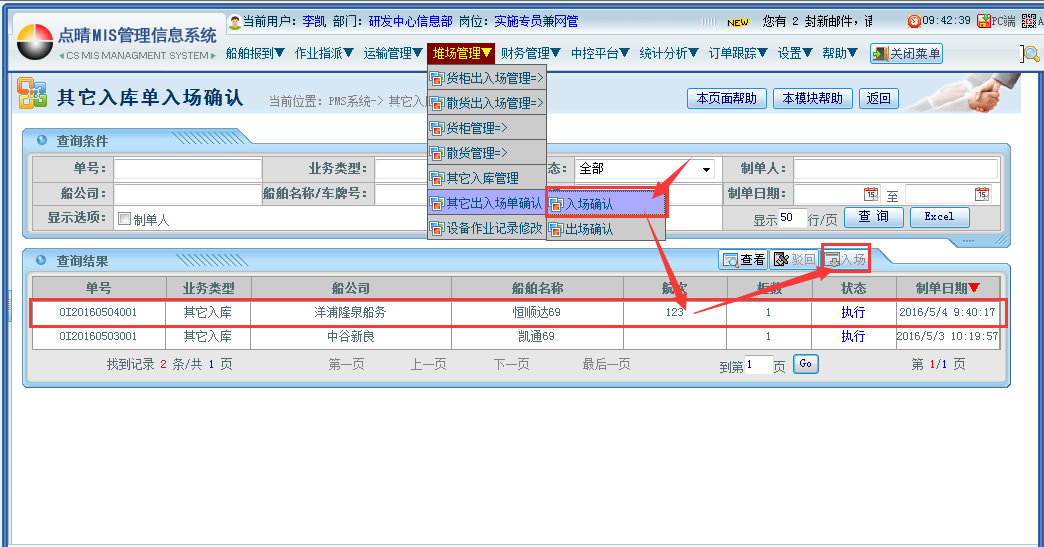The width and height of the screenshot is (1044, 547).
Task: Select 入场确认 in the submenu
Action: click(x=606, y=204)
